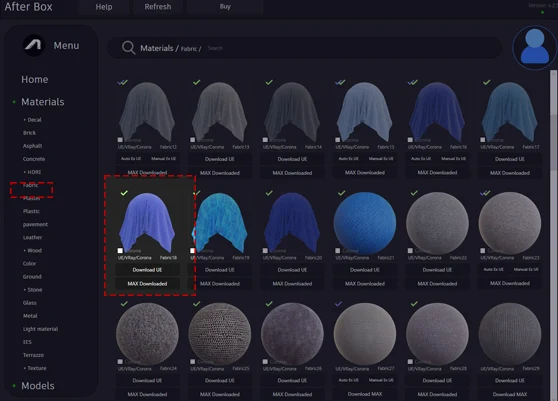Click Manual Ex UE for Fabric15
558x401 pixels.
click(381, 159)
